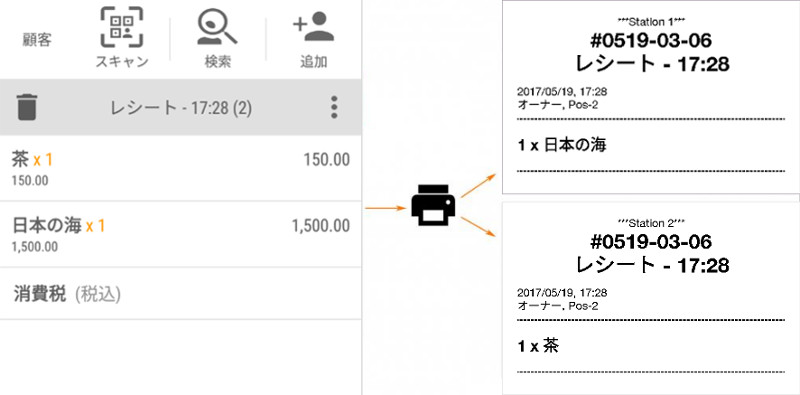
Task: Tap the QR スキャン customer icon
Action: (122, 27)
